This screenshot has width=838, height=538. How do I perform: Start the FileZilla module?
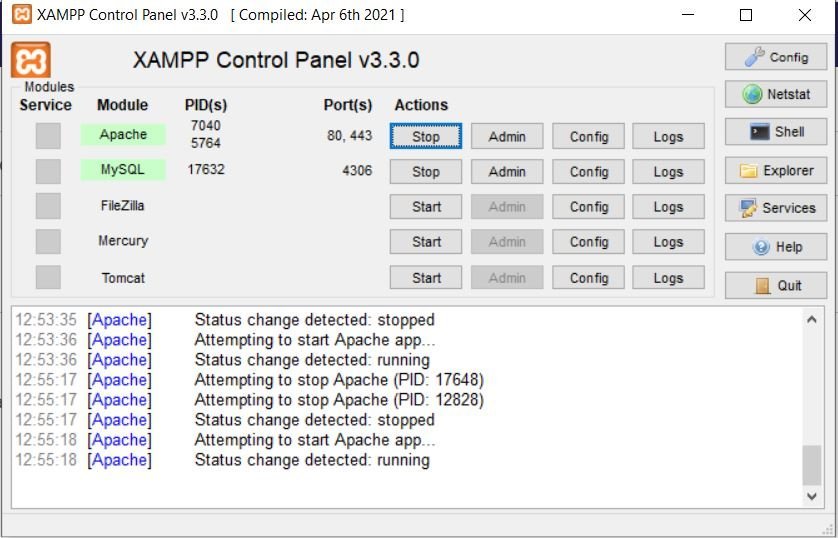425,207
